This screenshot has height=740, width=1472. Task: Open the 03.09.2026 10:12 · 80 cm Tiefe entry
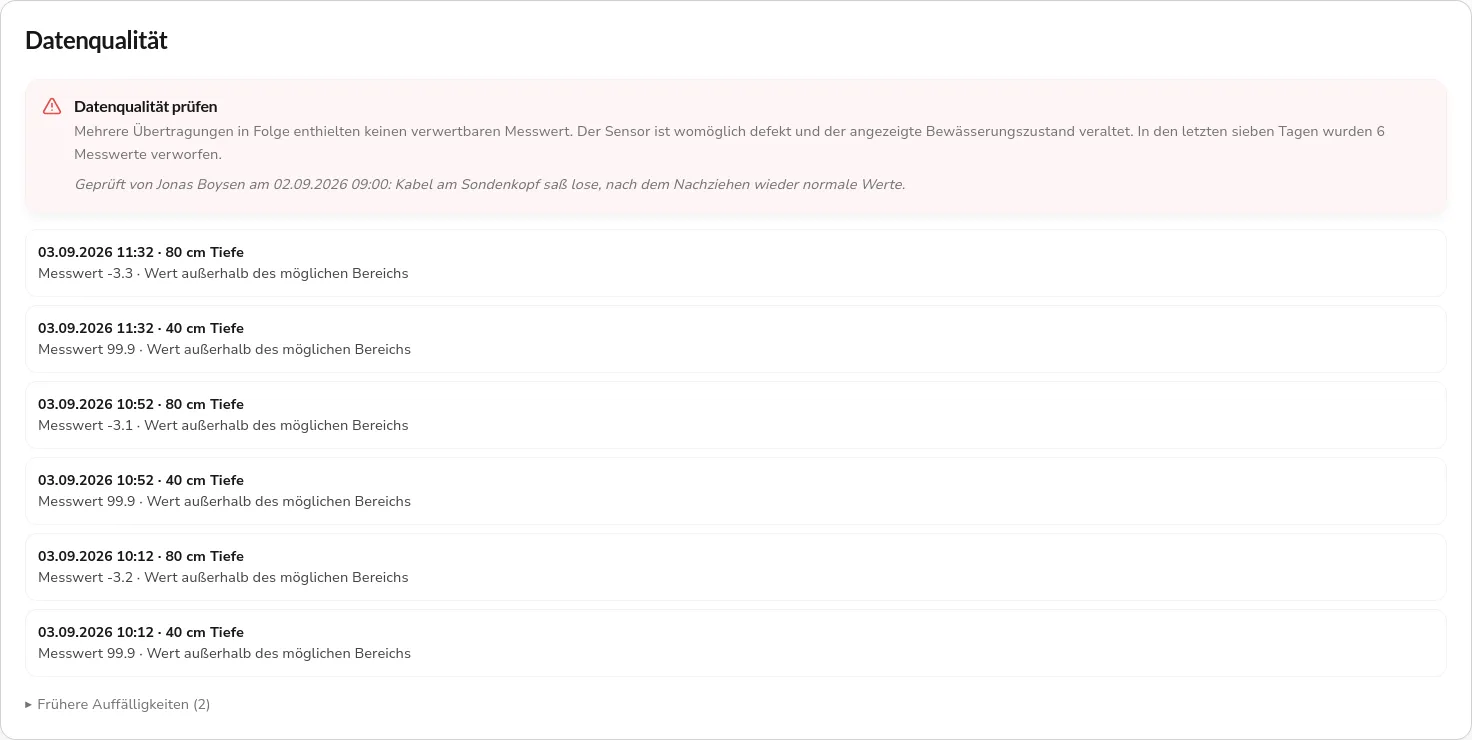tap(736, 567)
